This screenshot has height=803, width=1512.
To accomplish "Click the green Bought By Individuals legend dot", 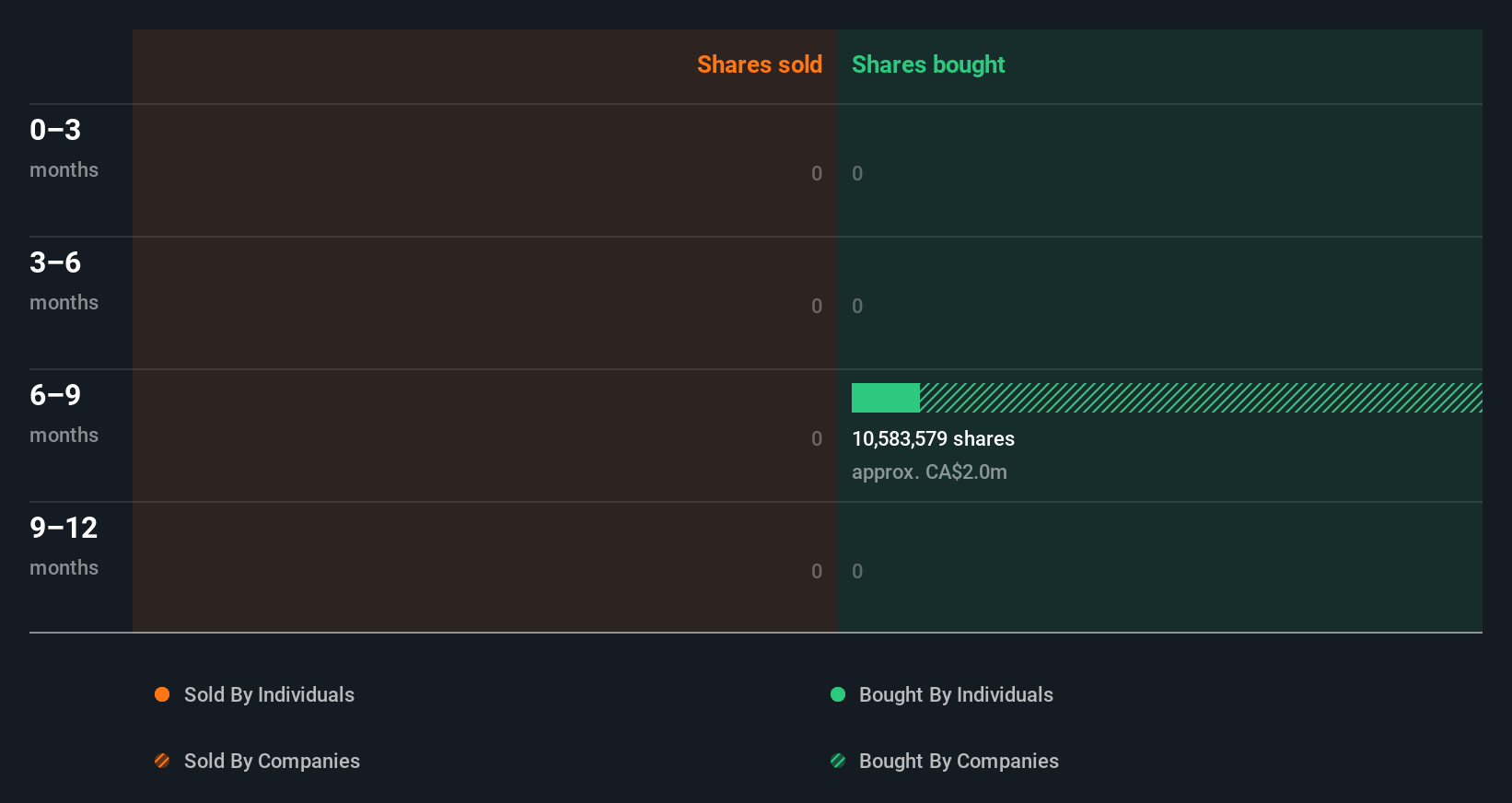I will 838,694.
